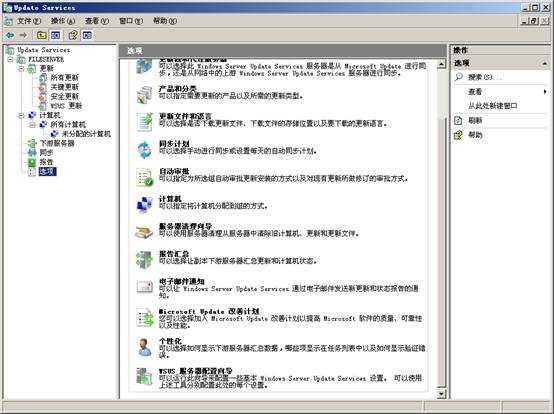The image size is (554, 414).
Task: Open the 同步计划 sync arrows icon
Action: pos(144,149)
